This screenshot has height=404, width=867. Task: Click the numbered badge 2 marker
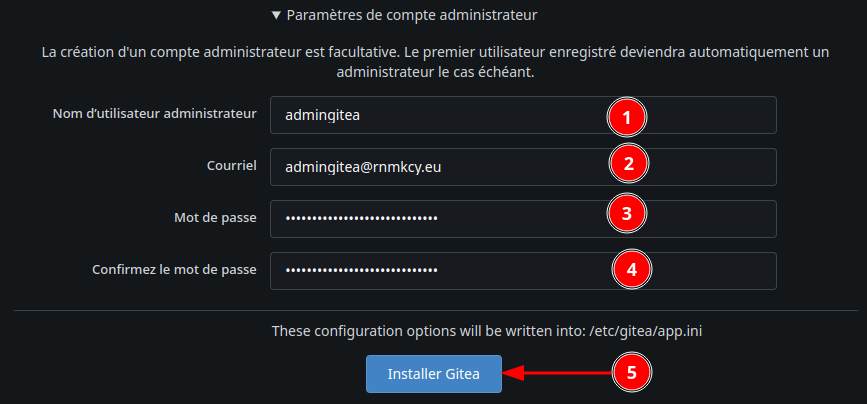pos(629,165)
